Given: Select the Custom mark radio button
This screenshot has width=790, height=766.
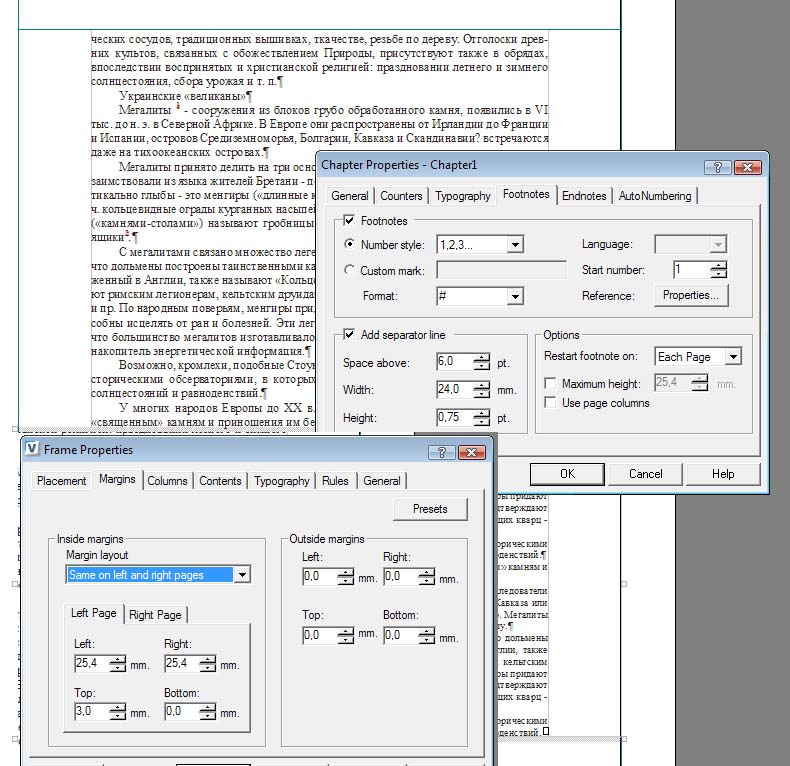Looking at the screenshot, I should [349, 270].
